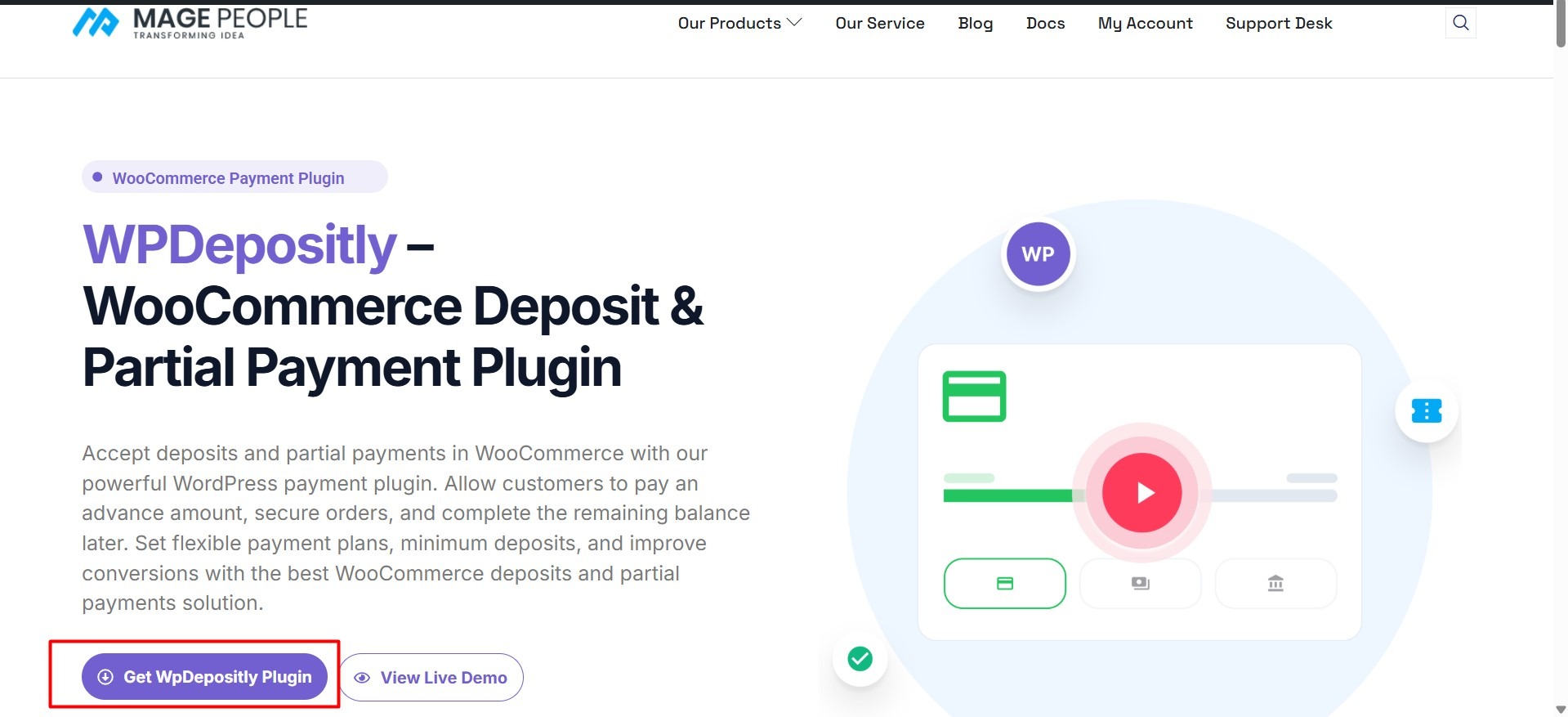Click the search magnifier icon in header
The height and width of the screenshot is (717, 1568).
click(1460, 23)
